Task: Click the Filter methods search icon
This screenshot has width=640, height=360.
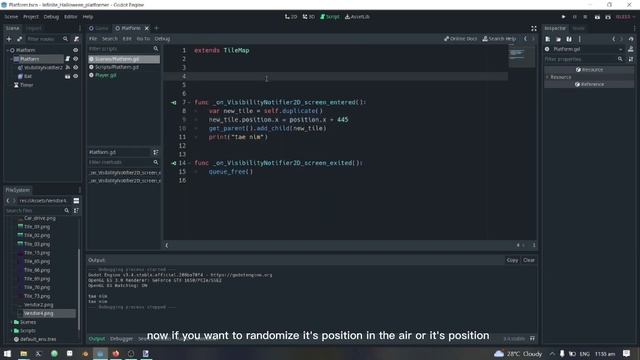Action: 156,162
